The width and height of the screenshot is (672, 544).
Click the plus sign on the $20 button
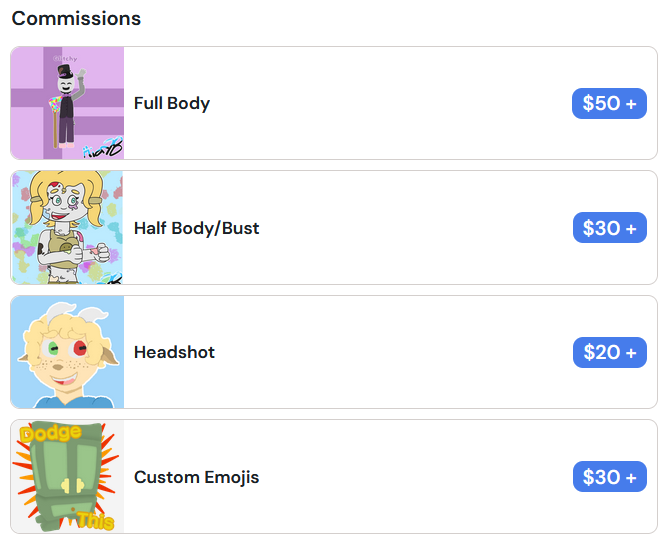pos(631,353)
